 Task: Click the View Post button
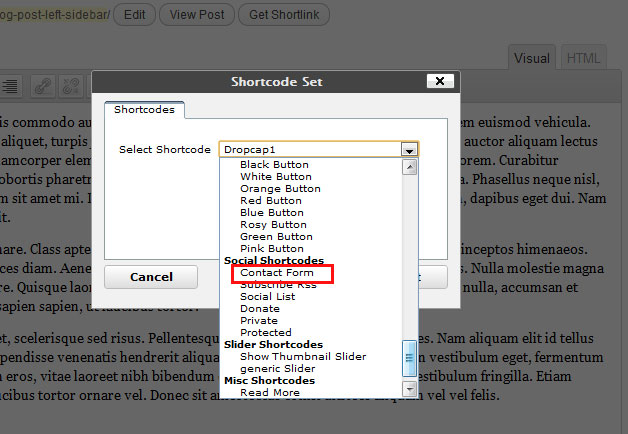(197, 15)
